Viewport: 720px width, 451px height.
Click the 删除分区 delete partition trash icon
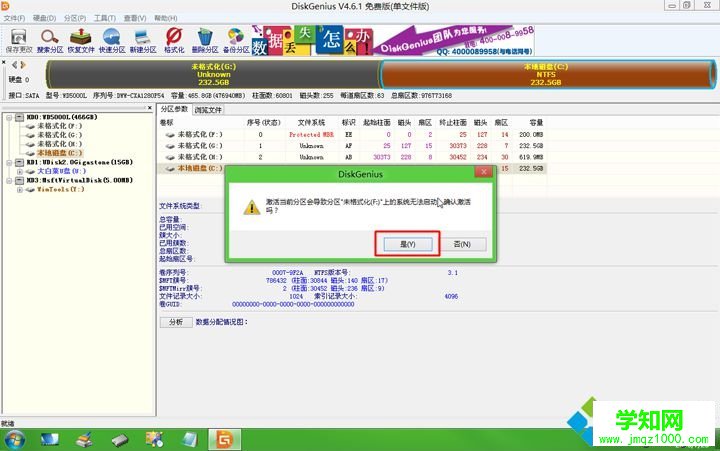coord(205,40)
